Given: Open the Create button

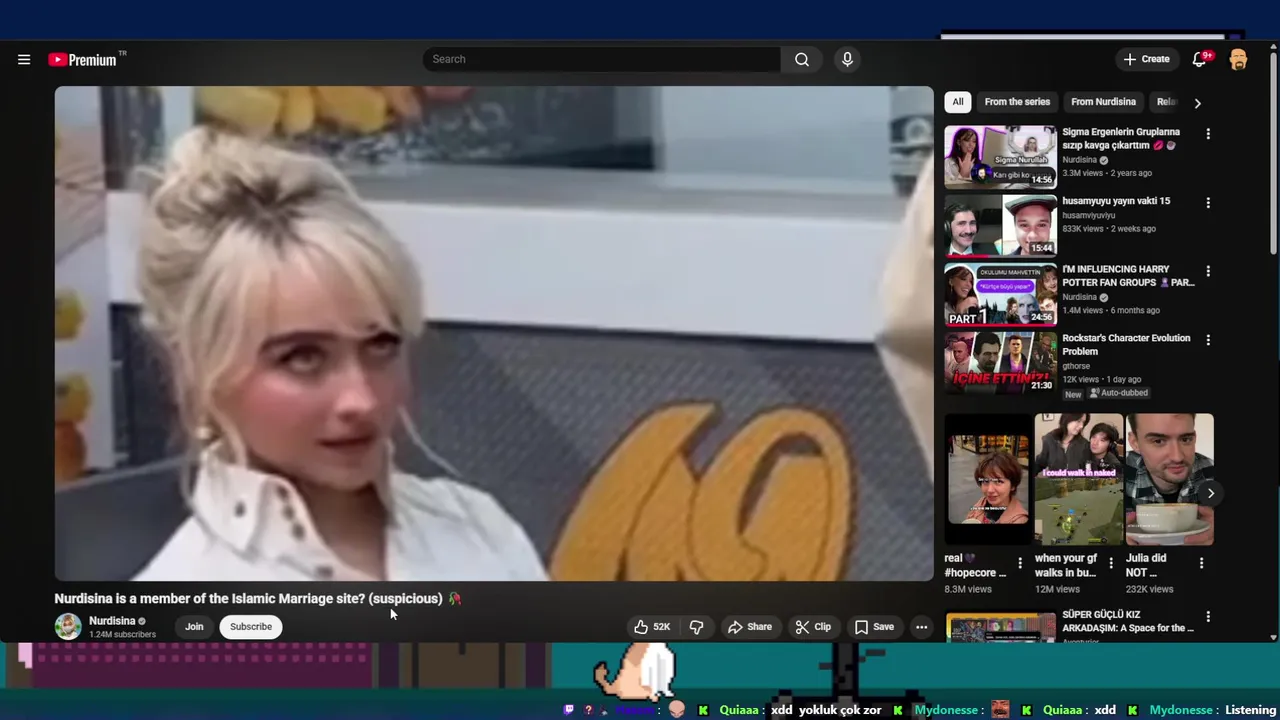Looking at the screenshot, I should [1146, 59].
